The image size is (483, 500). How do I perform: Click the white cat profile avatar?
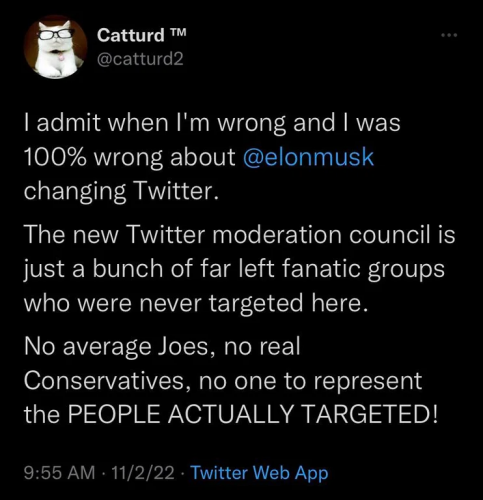(55, 47)
